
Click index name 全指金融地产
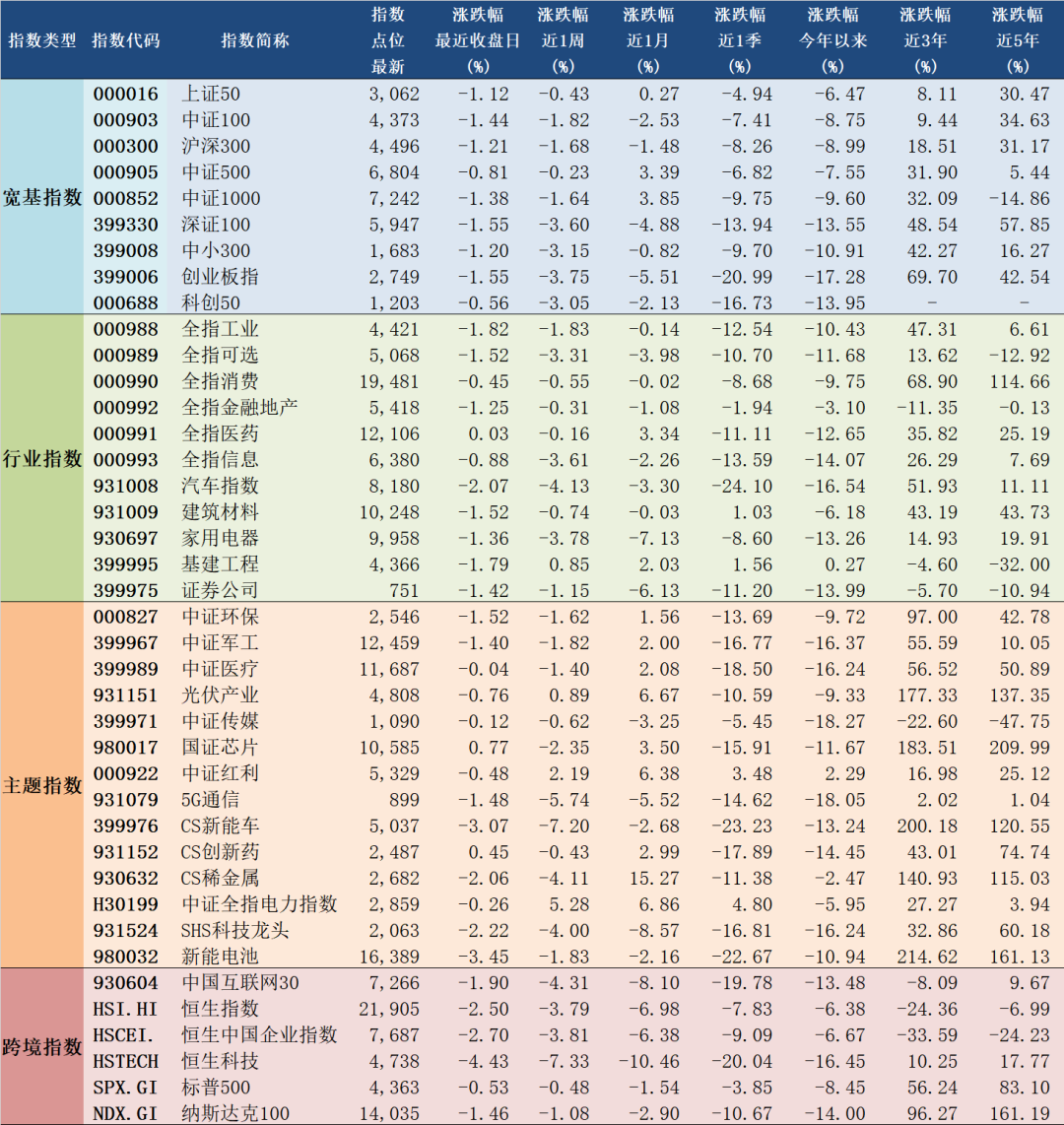click(239, 408)
